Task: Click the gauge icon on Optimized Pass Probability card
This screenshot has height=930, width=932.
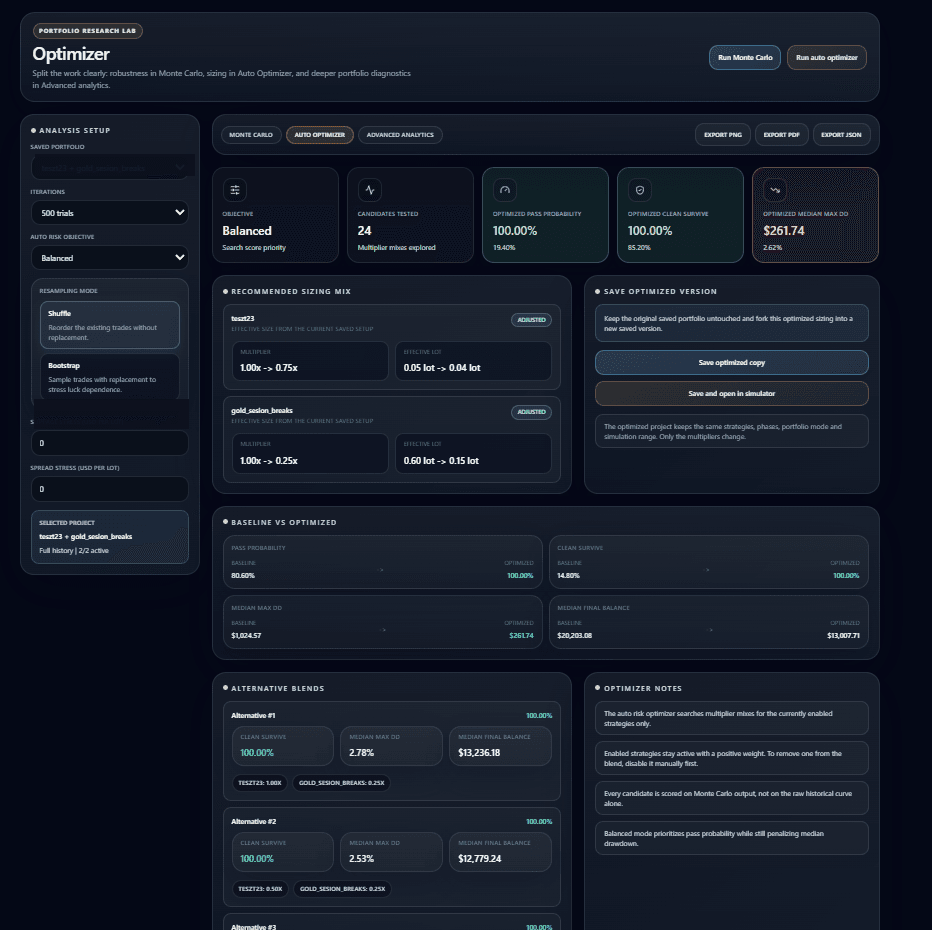Action: click(504, 189)
